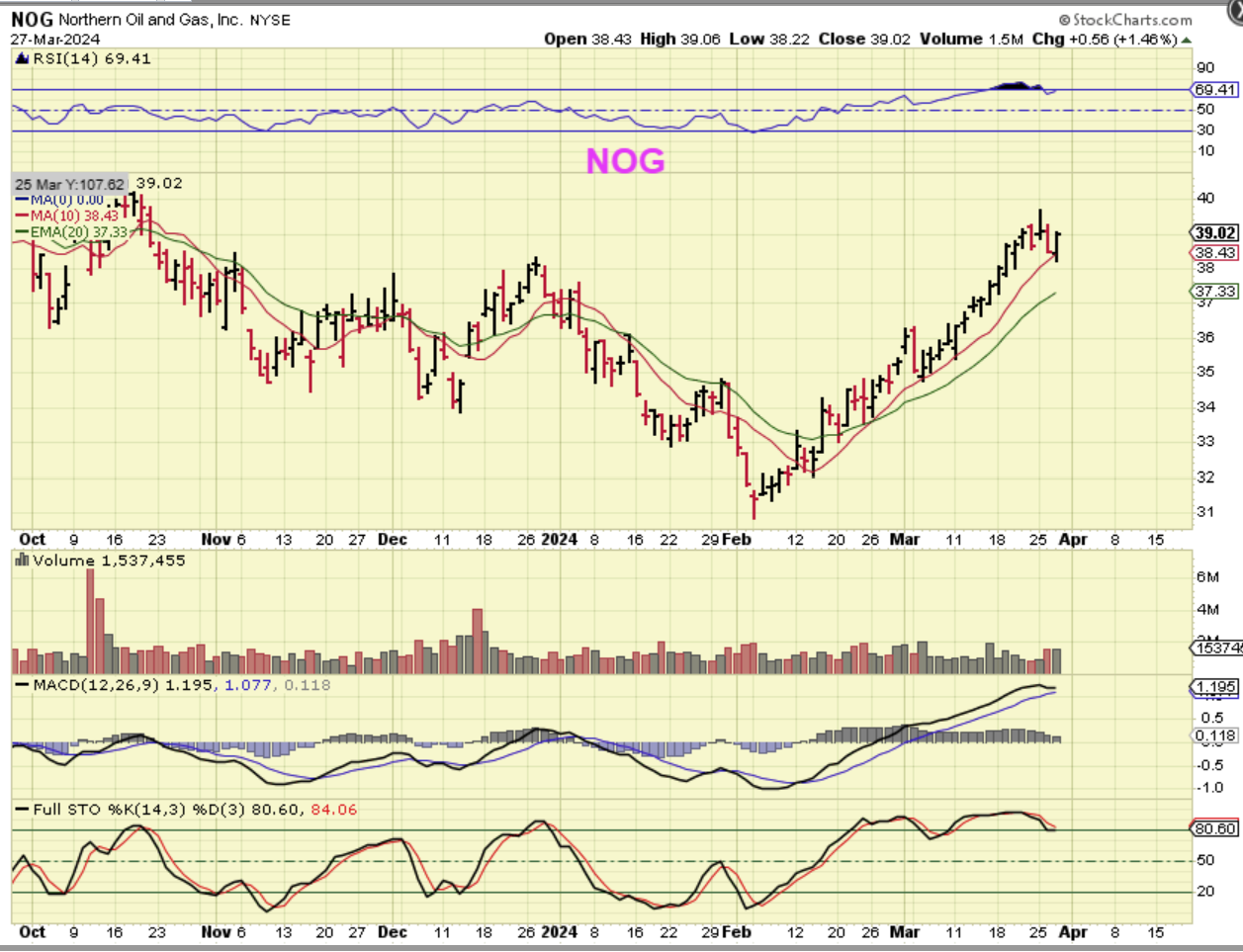The height and width of the screenshot is (952, 1243).
Task: Click the 34 level on price axis
Action: (x=1205, y=407)
